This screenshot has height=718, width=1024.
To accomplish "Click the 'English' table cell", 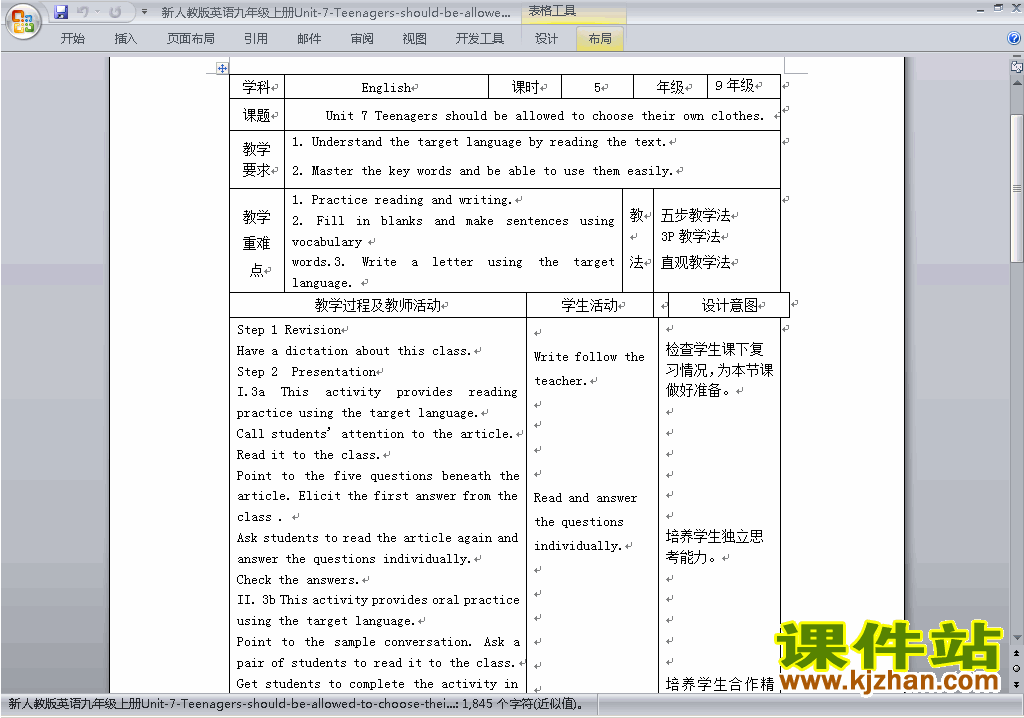I will [387, 87].
